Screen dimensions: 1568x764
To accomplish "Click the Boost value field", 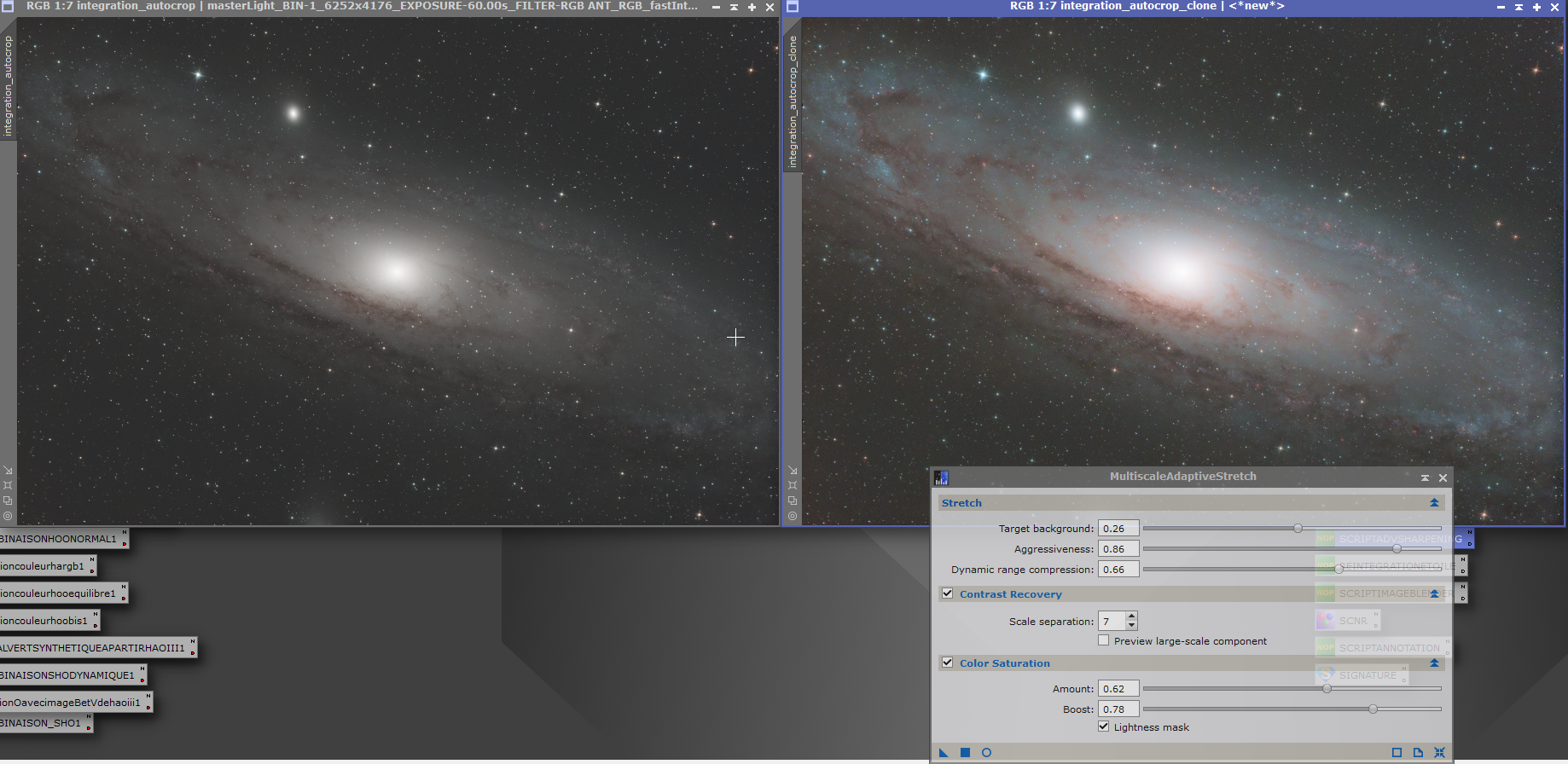I will 1118,709.
